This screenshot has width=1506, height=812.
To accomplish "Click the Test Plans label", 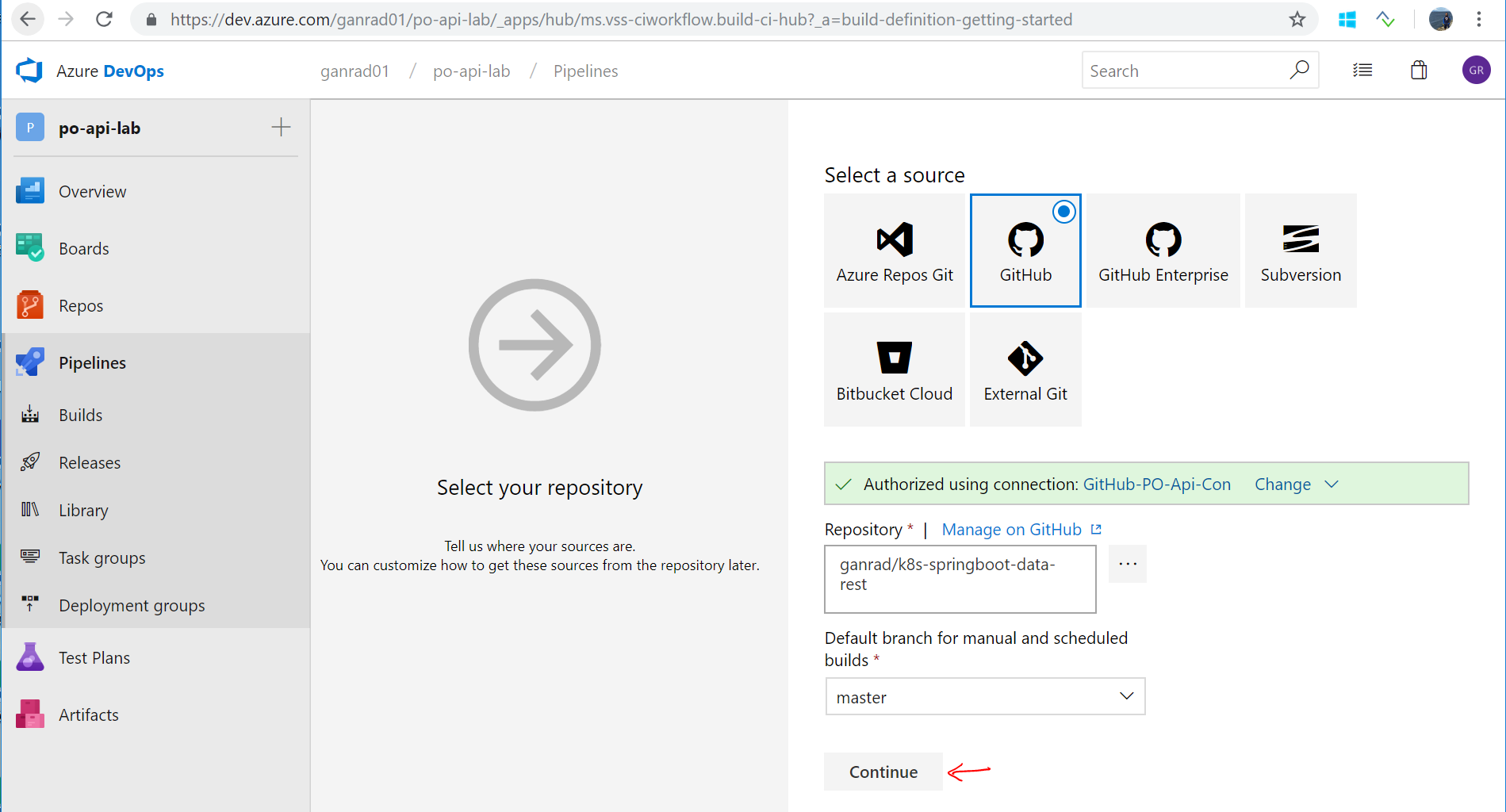I will [94, 657].
